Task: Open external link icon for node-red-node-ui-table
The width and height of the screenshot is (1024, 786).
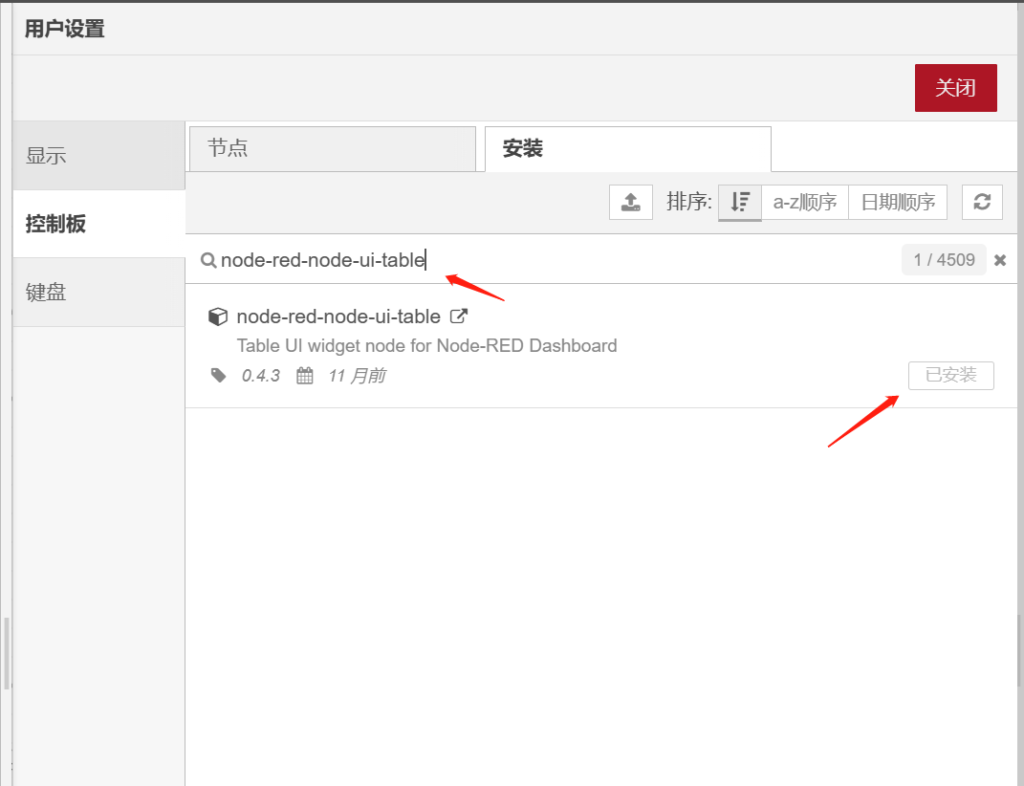Action: click(x=459, y=317)
